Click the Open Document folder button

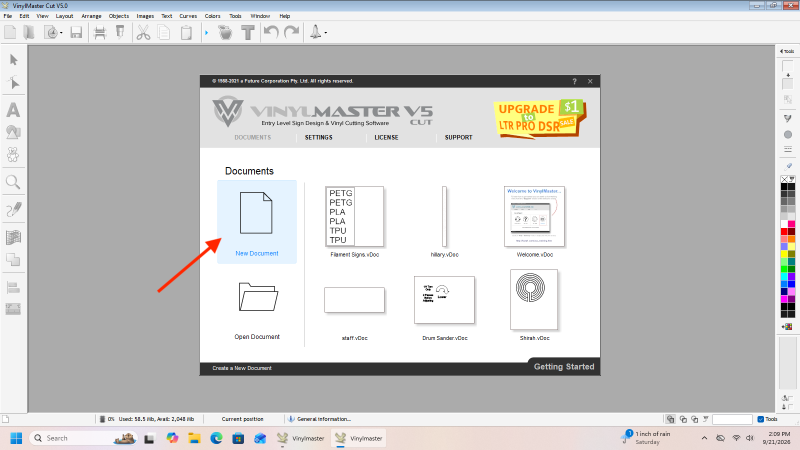click(x=257, y=309)
